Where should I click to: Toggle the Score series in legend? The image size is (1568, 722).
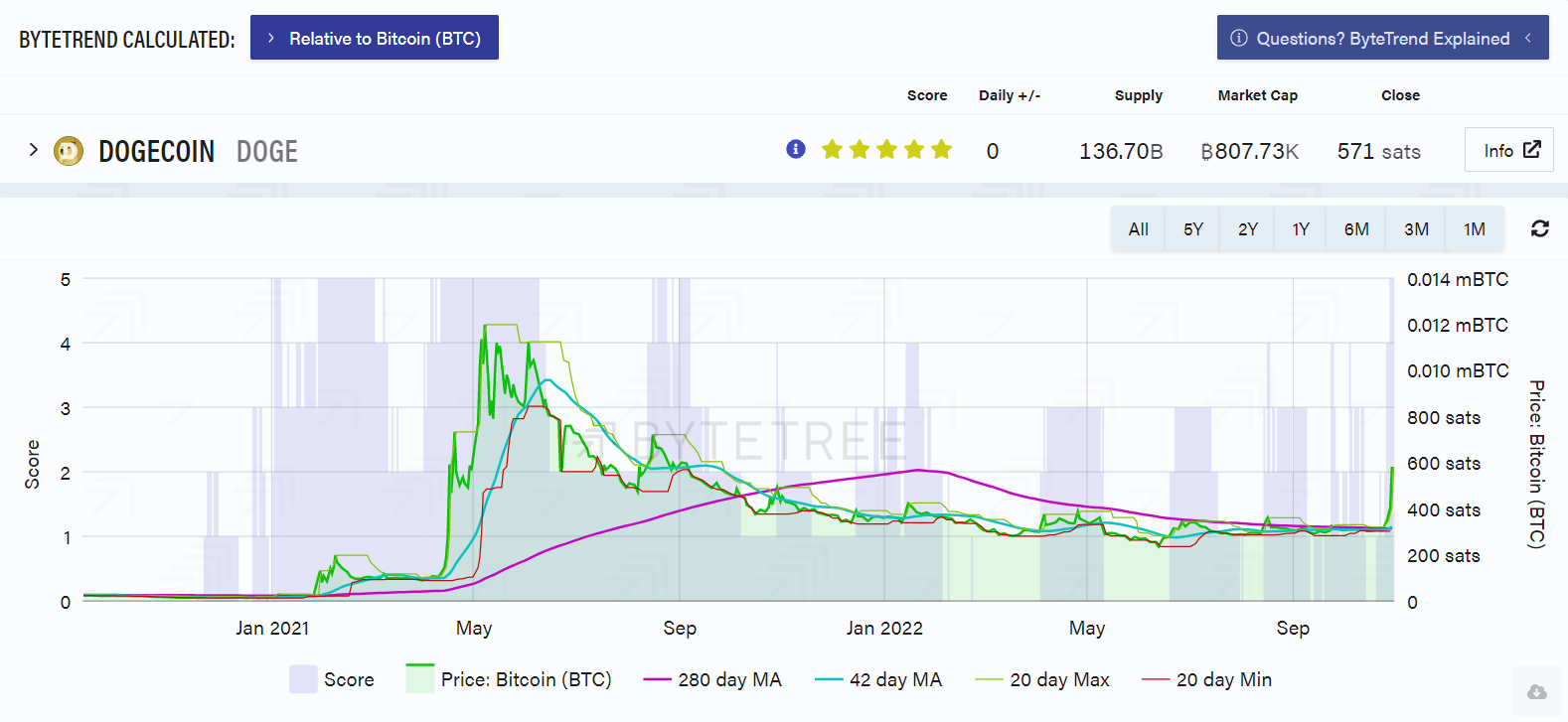pyautogui.click(x=332, y=679)
